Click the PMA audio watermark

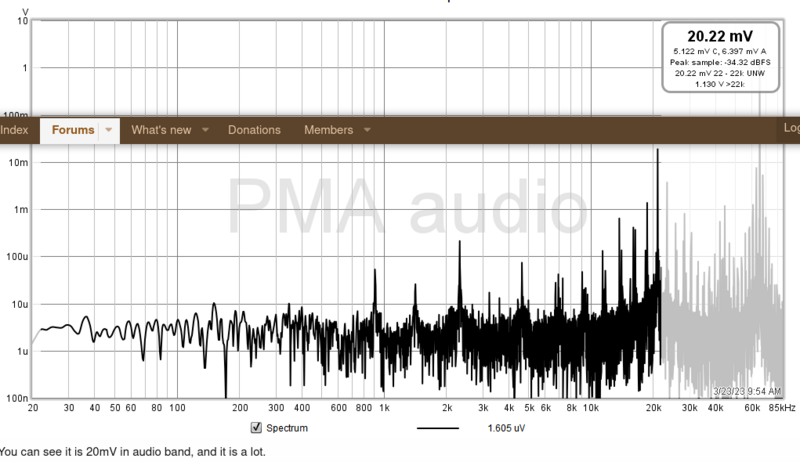pyautogui.click(x=408, y=204)
